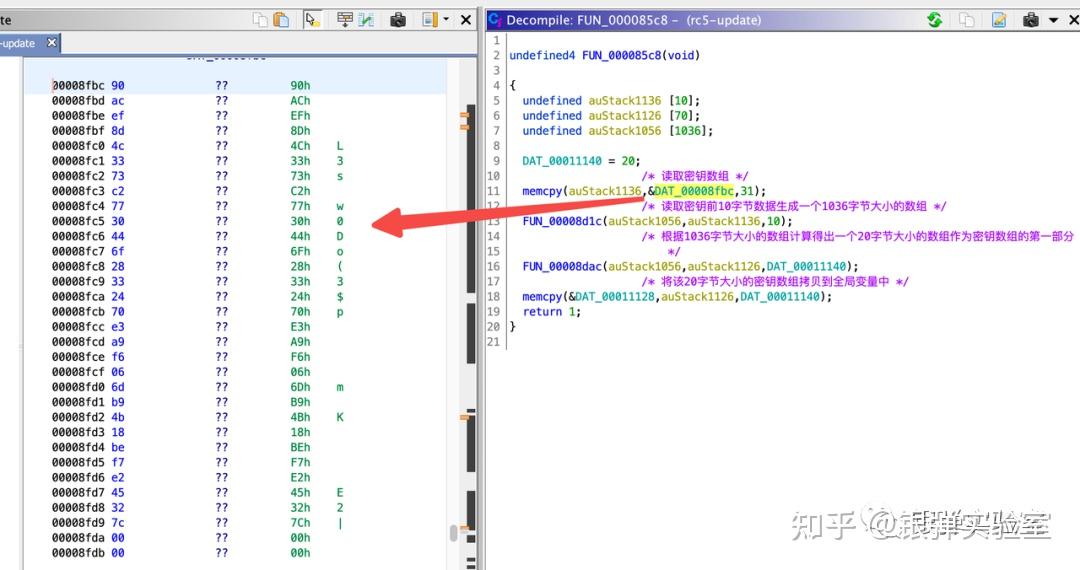1080x570 pixels.
Task: Select address 00008fcb in listing
Action: [x=79, y=312]
